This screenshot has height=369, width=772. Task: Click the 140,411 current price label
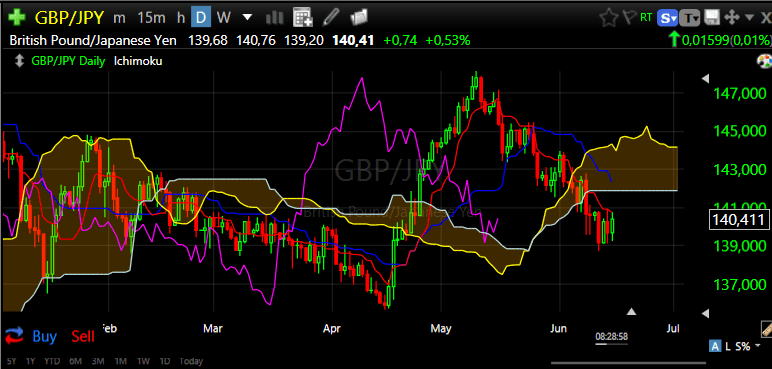pyautogui.click(x=738, y=219)
